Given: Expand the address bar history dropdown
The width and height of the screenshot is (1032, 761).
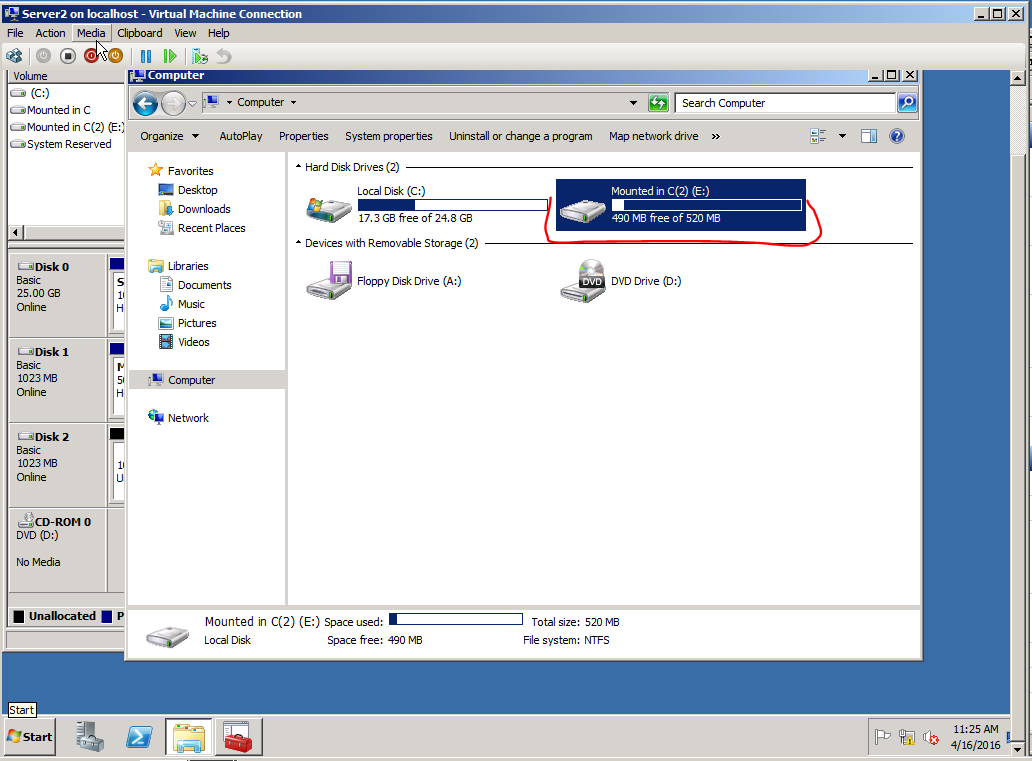Looking at the screenshot, I should 633,103.
